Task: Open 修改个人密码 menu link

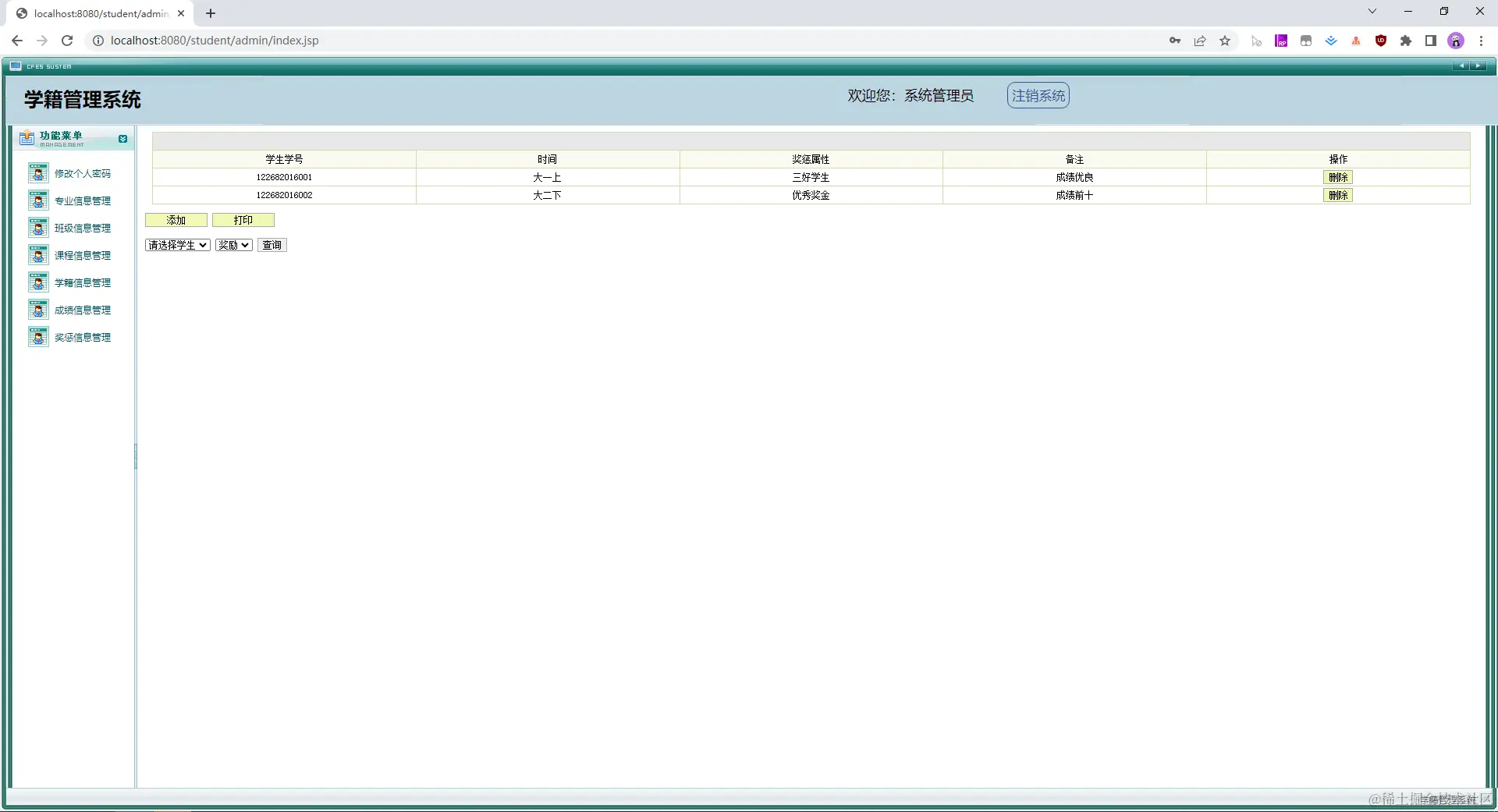Action: 83,174
